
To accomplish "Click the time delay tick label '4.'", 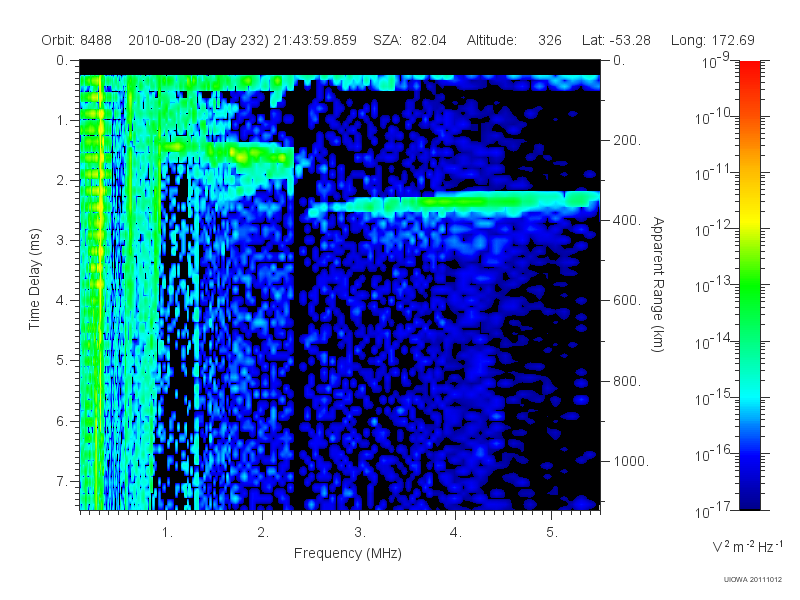I will [x=62, y=301].
